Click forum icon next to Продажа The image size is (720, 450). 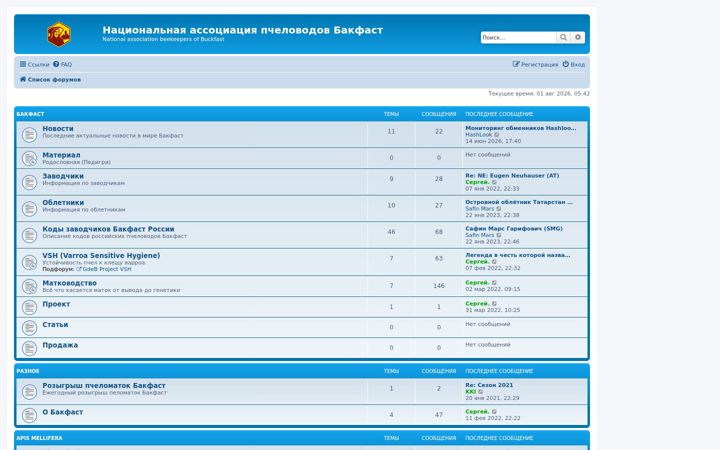tap(29, 348)
